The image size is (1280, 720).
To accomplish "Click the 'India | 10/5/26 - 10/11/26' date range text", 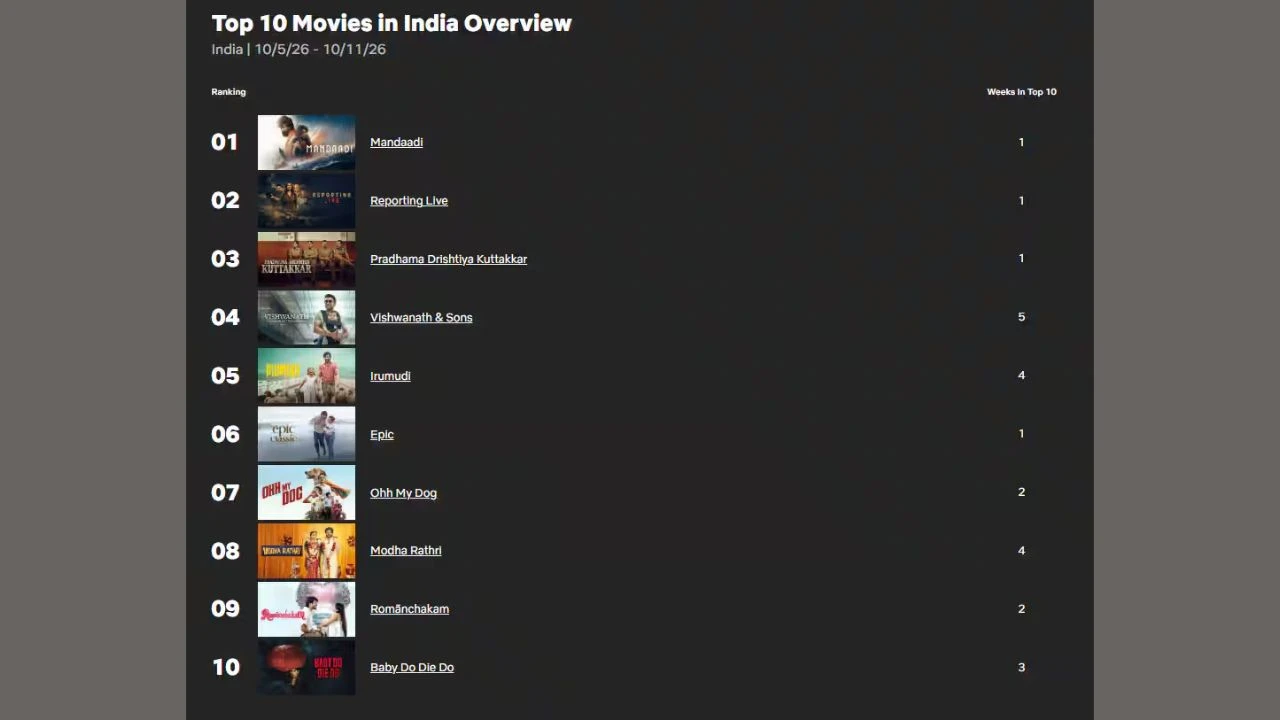I will [x=298, y=49].
